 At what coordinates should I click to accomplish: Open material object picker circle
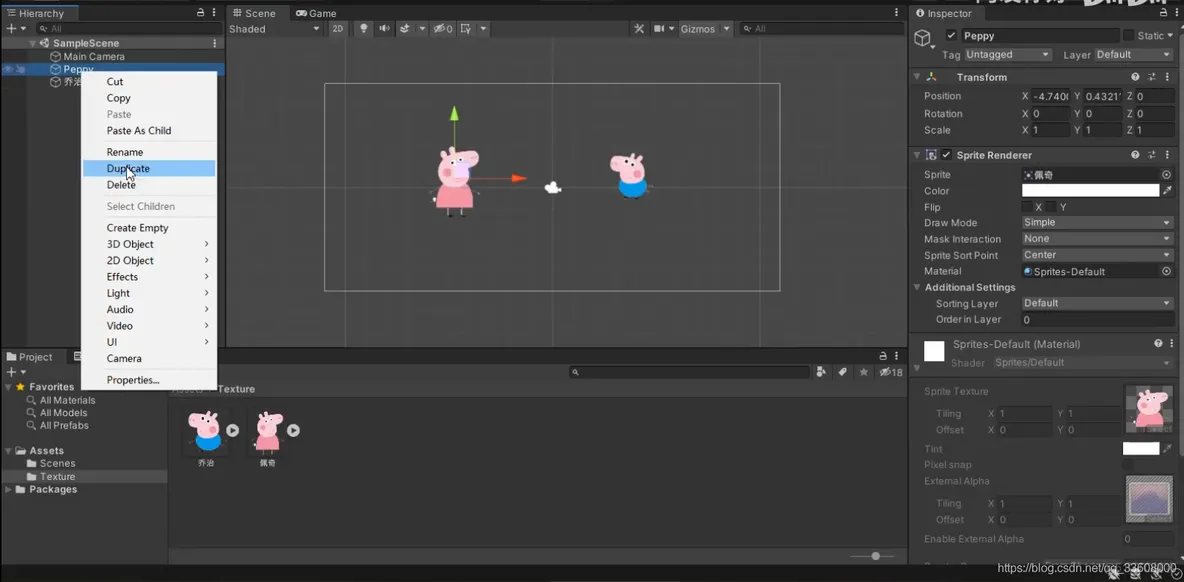pyautogui.click(x=1166, y=271)
